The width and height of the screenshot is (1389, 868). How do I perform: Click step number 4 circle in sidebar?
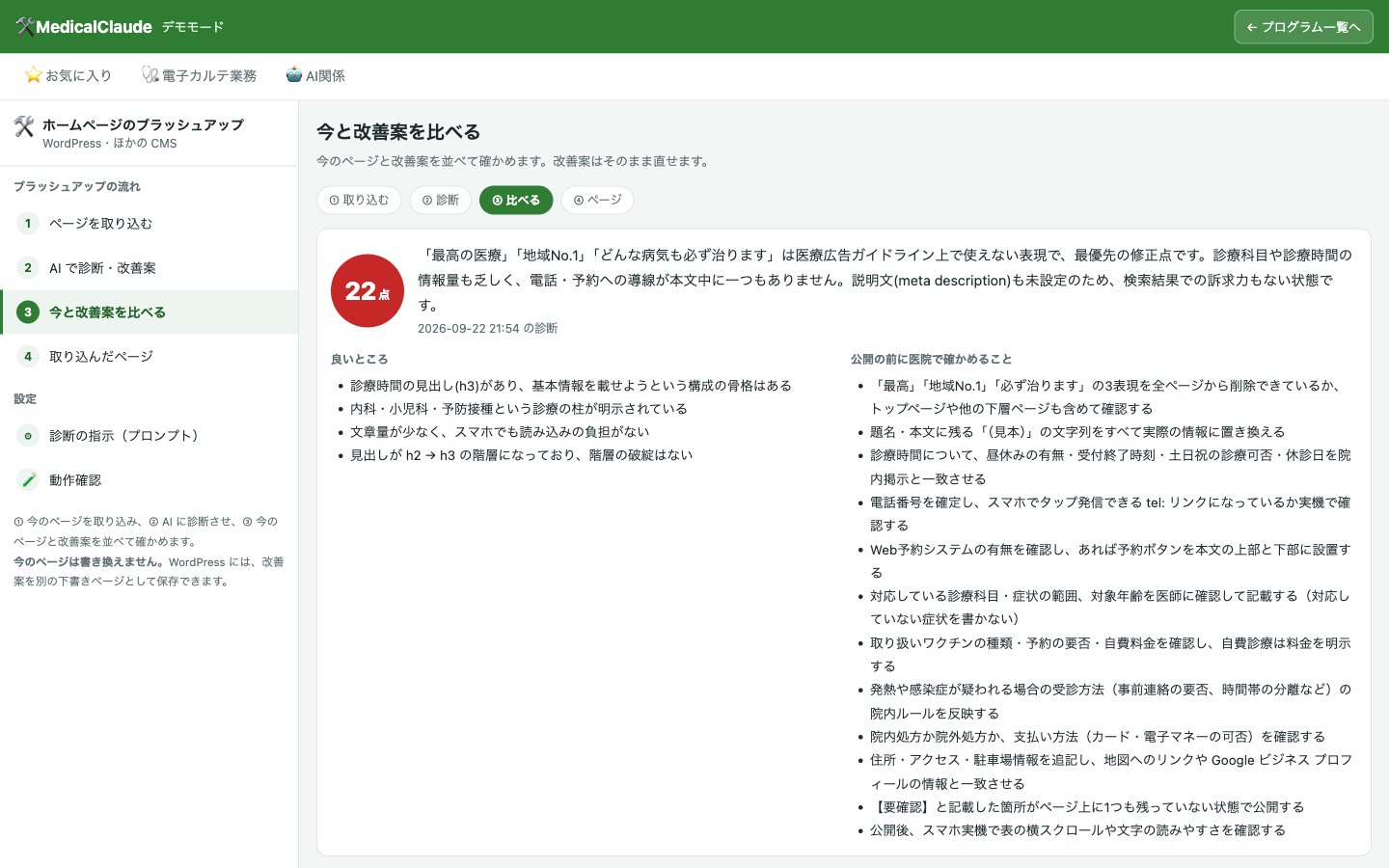tap(28, 357)
